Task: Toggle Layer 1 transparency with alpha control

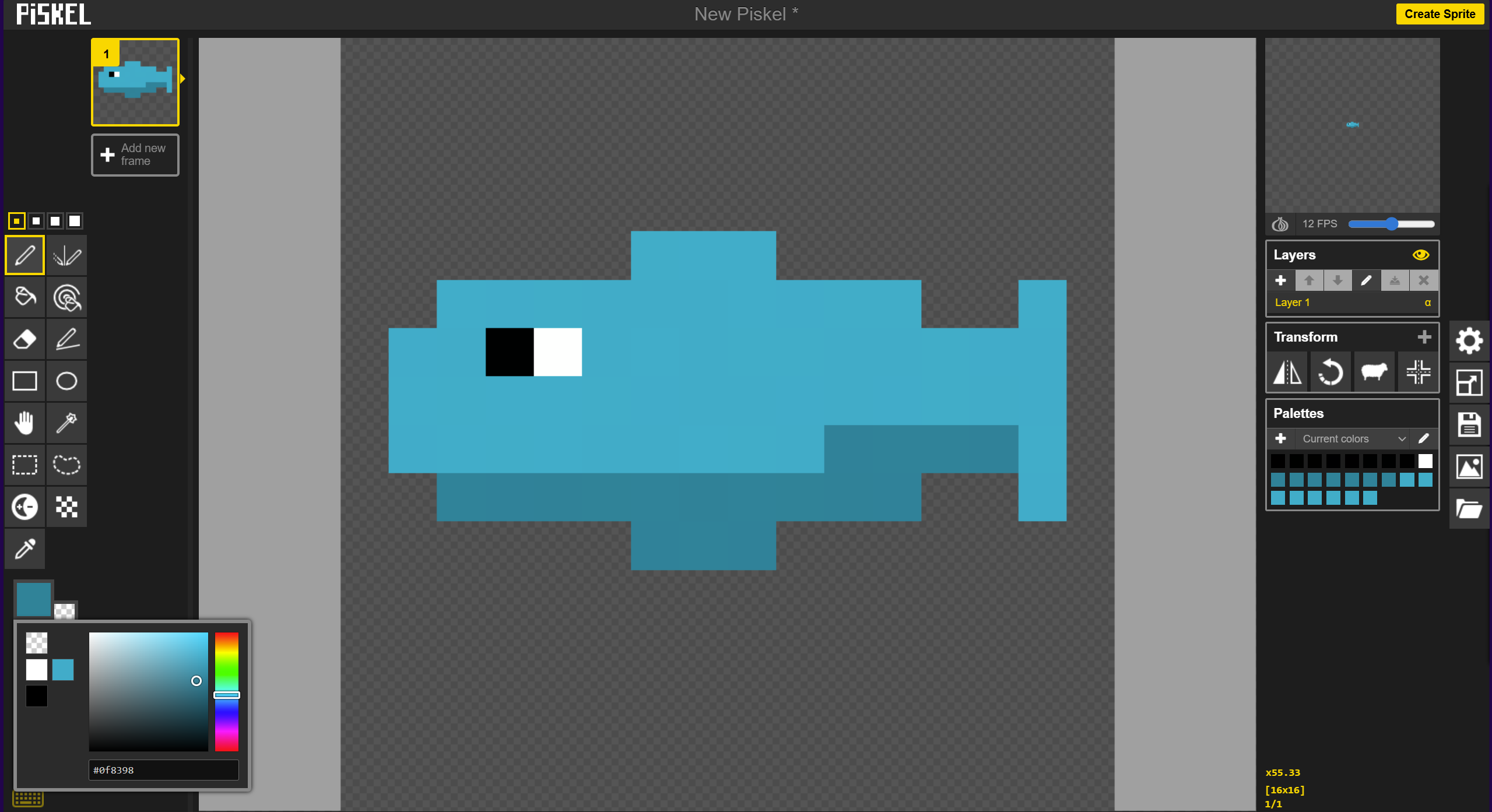Action: point(1427,303)
